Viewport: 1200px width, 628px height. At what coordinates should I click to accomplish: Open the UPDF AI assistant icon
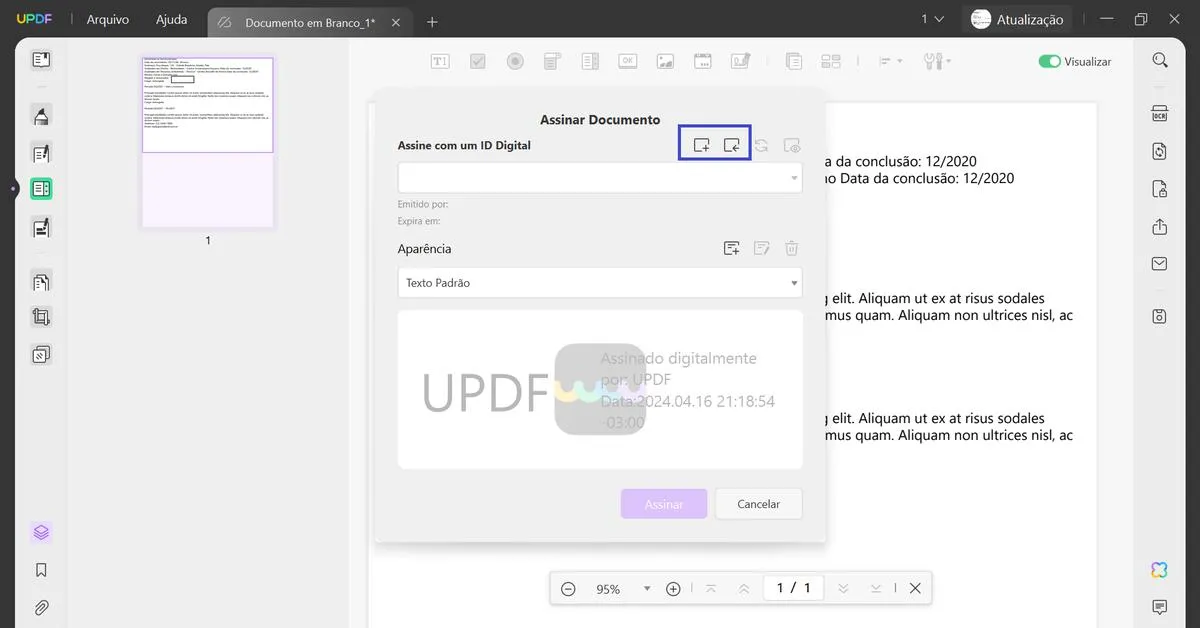click(x=1160, y=570)
